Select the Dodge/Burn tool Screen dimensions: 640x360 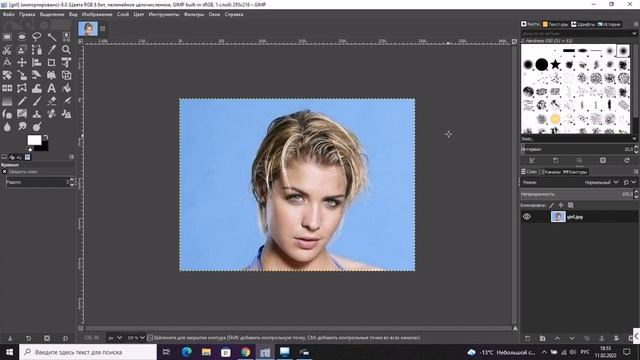[37, 127]
